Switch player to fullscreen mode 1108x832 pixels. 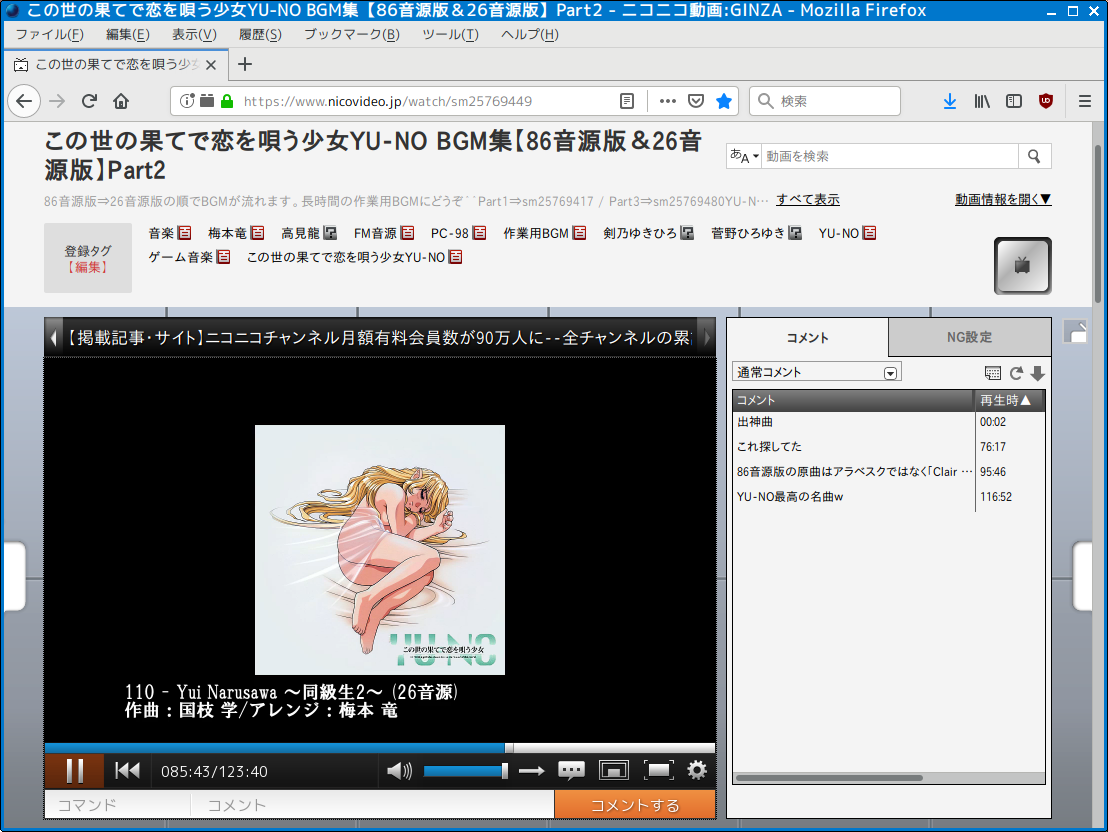(658, 770)
